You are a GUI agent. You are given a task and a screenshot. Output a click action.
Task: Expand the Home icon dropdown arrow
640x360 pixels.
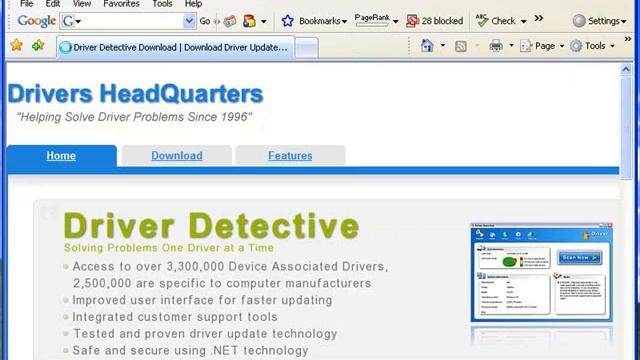[x=443, y=45]
